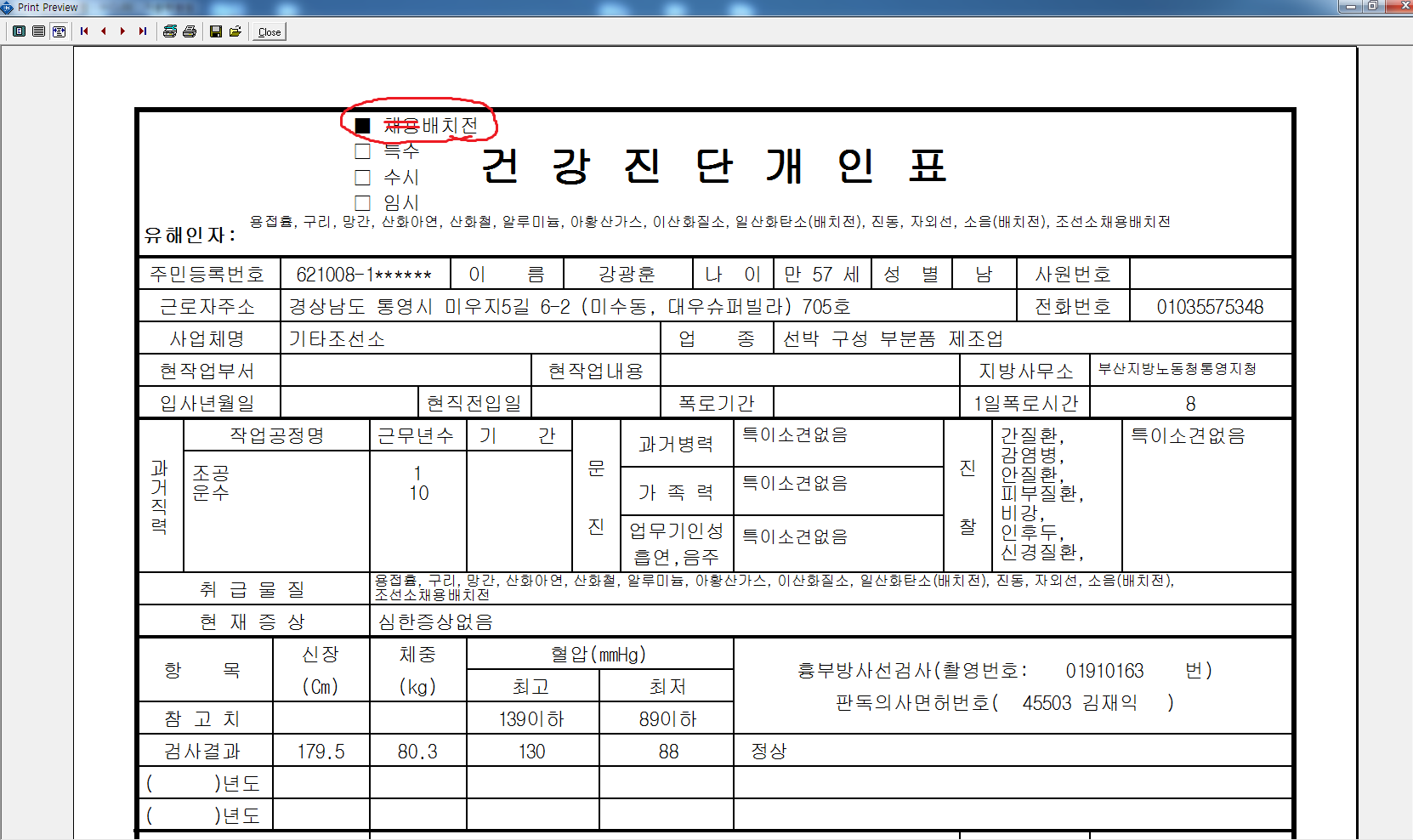Select the 100% zoom view icon
The width and height of the screenshot is (1413, 840).
click(38, 31)
